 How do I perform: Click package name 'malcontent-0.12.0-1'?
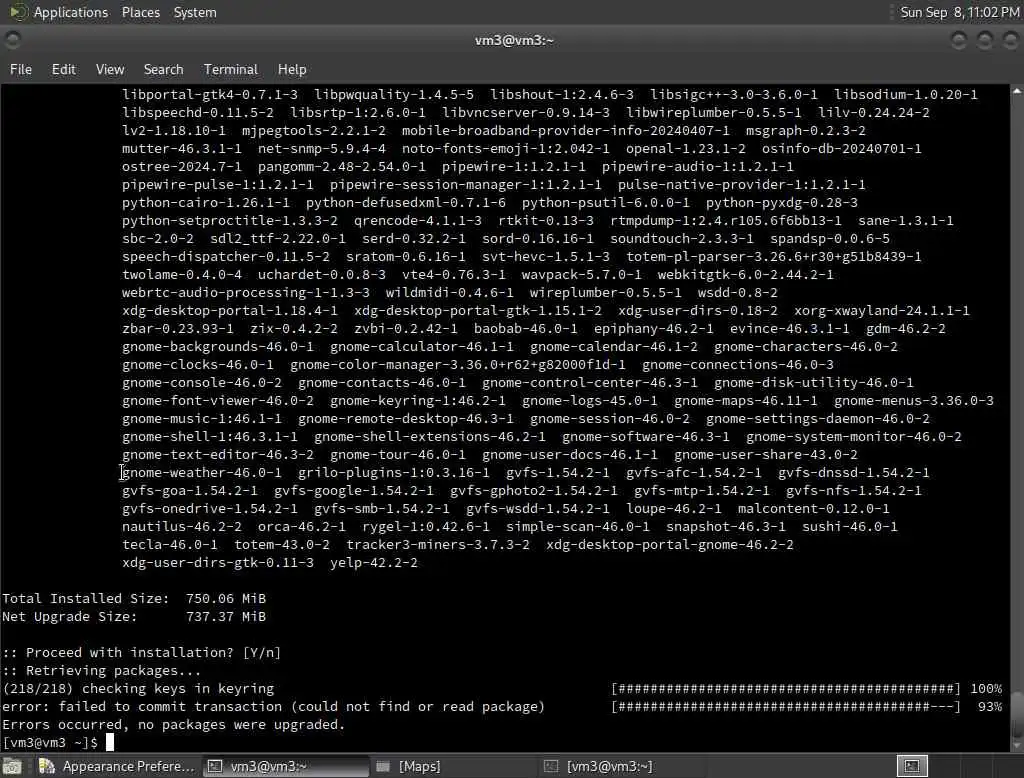click(813, 508)
